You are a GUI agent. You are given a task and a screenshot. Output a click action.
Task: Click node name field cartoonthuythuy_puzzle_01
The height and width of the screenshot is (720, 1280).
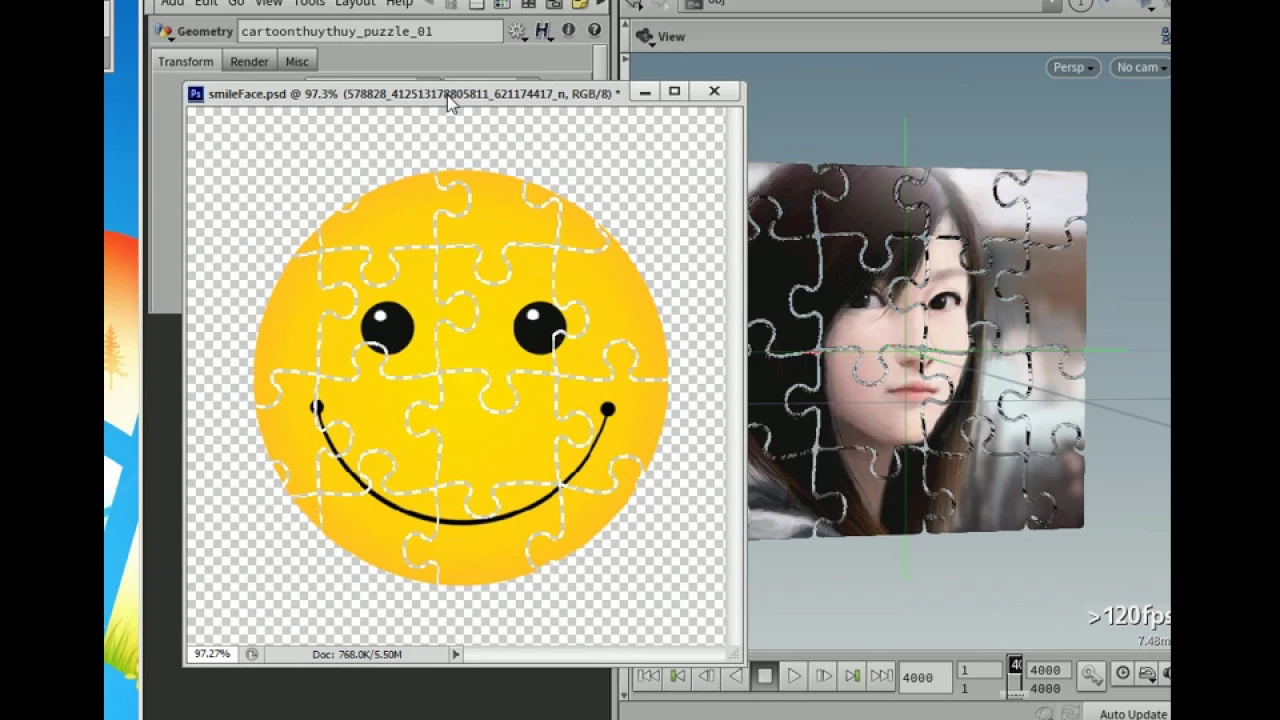click(x=370, y=31)
